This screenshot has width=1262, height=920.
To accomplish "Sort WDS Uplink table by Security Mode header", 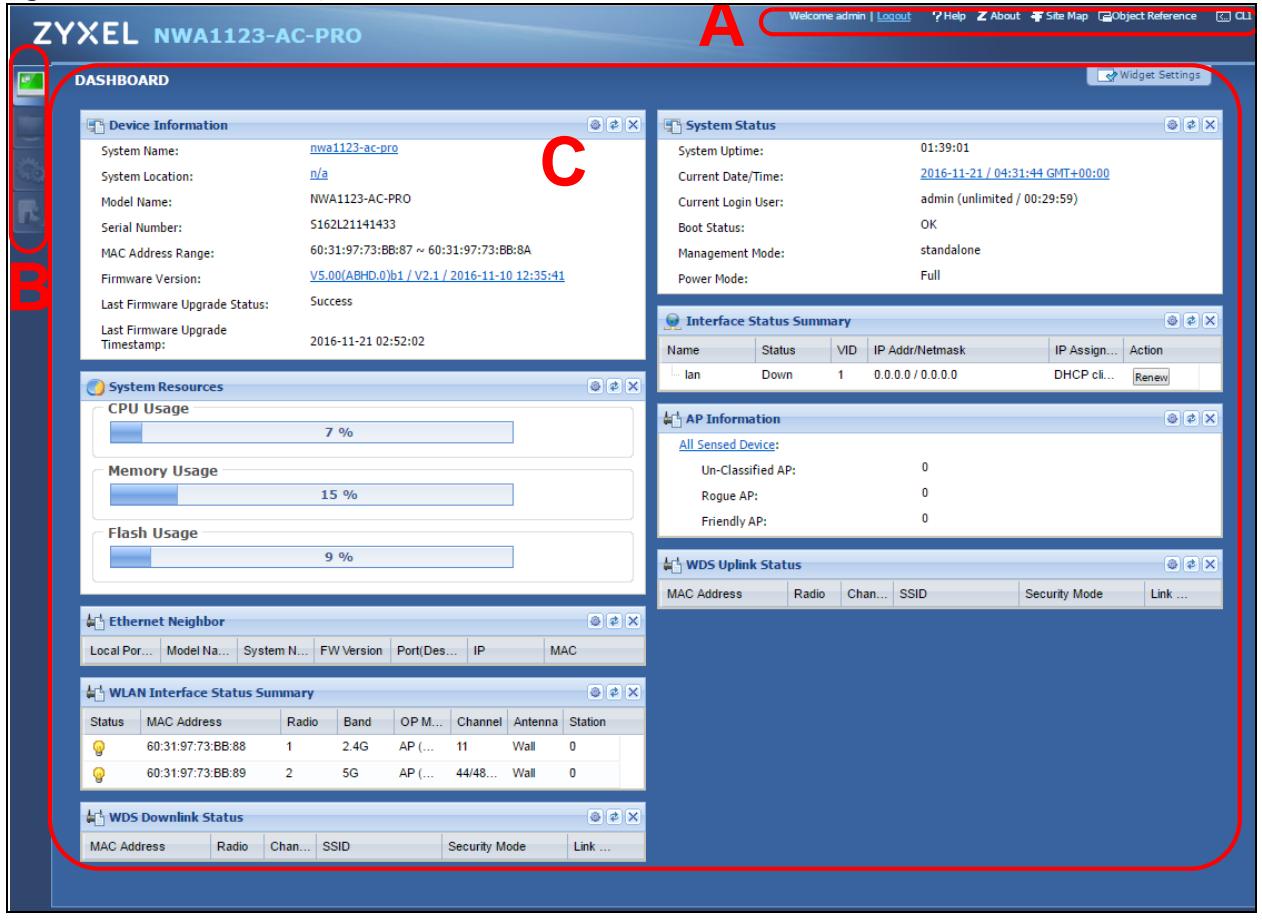I will click(1082, 594).
